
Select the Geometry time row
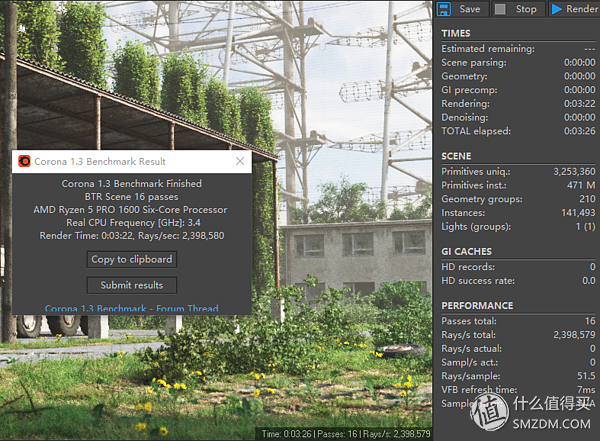(x=518, y=76)
